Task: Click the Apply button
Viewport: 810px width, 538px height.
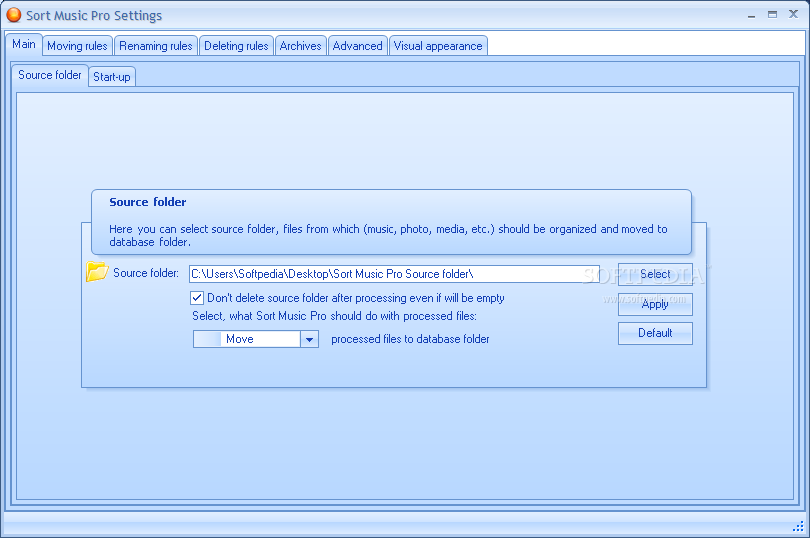Action: click(655, 304)
